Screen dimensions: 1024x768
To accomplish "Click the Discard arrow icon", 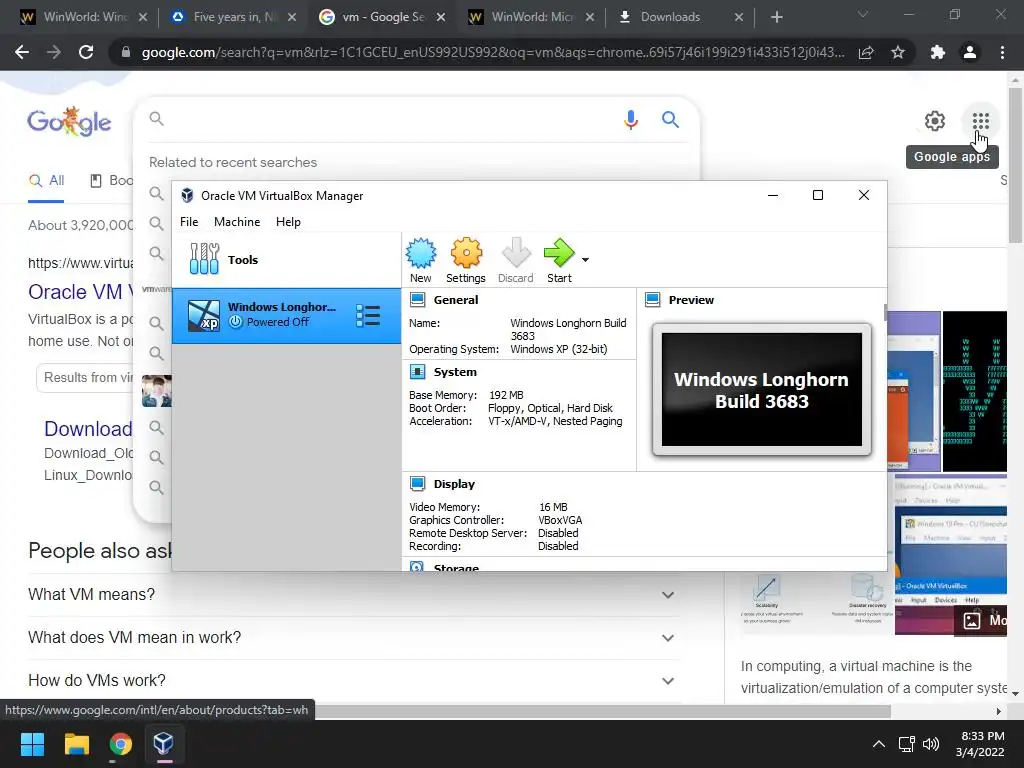I will coord(516,253).
